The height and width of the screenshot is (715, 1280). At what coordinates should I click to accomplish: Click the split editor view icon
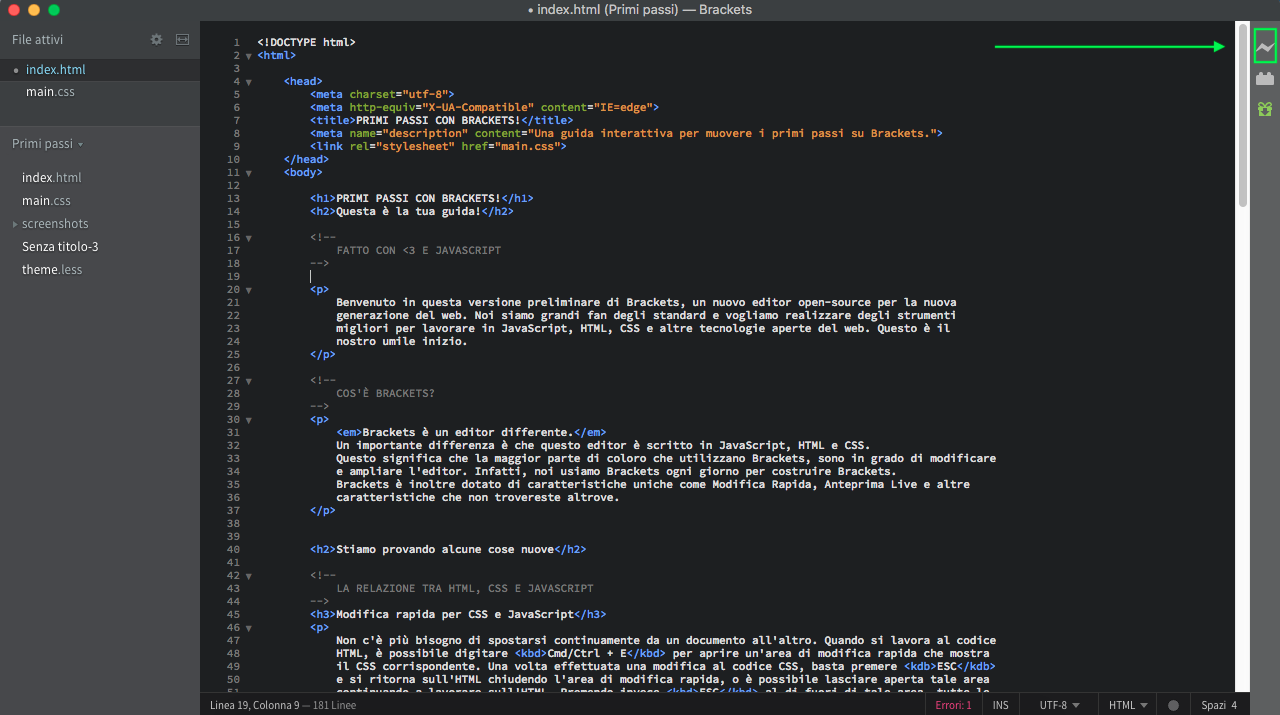(x=182, y=40)
